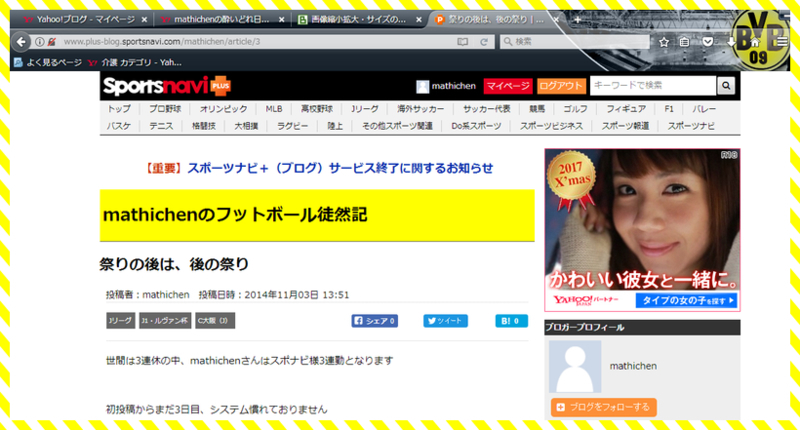800x430 pixels.
Task: Focus the キーワードで検索 field
Action: point(653,86)
